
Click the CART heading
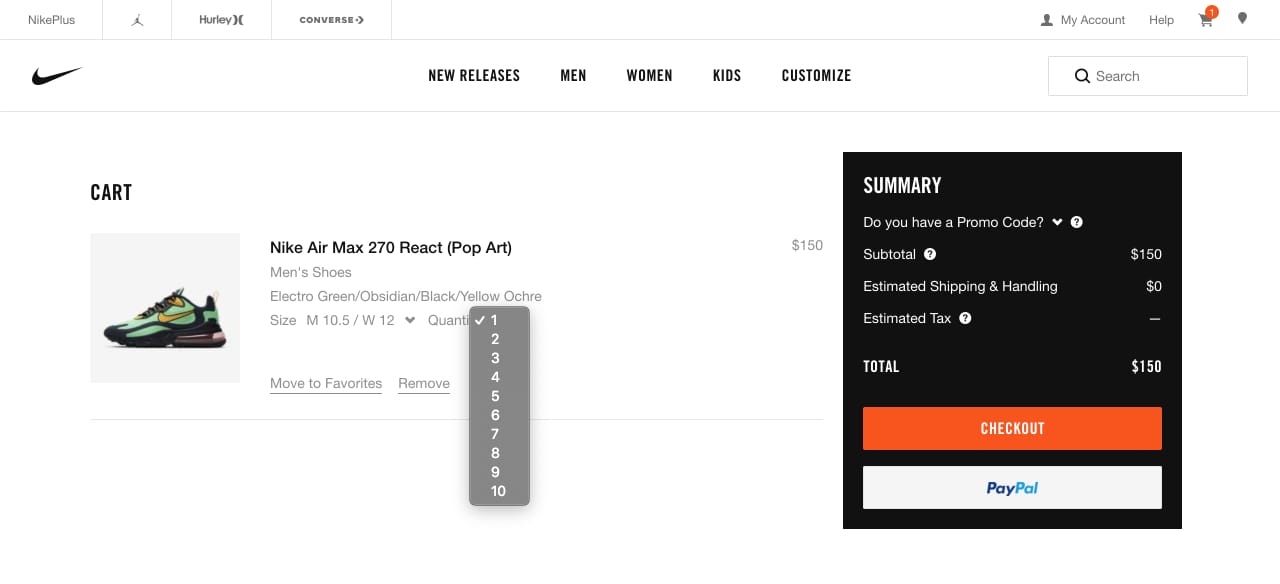click(x=111, y=193)
